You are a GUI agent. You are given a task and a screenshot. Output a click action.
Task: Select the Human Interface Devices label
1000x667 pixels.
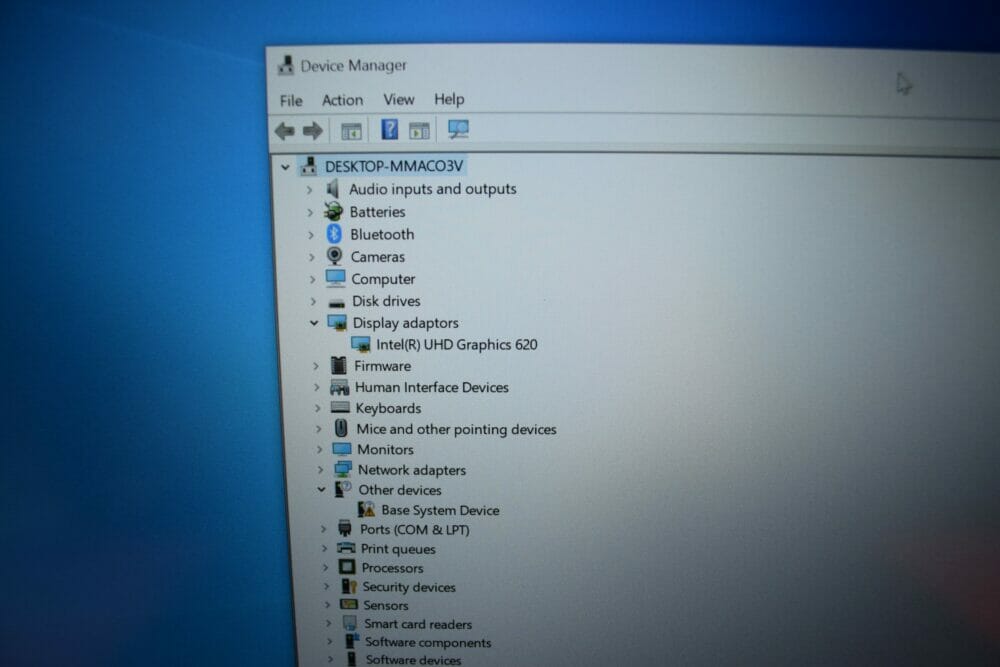click(x=432, y=387)
